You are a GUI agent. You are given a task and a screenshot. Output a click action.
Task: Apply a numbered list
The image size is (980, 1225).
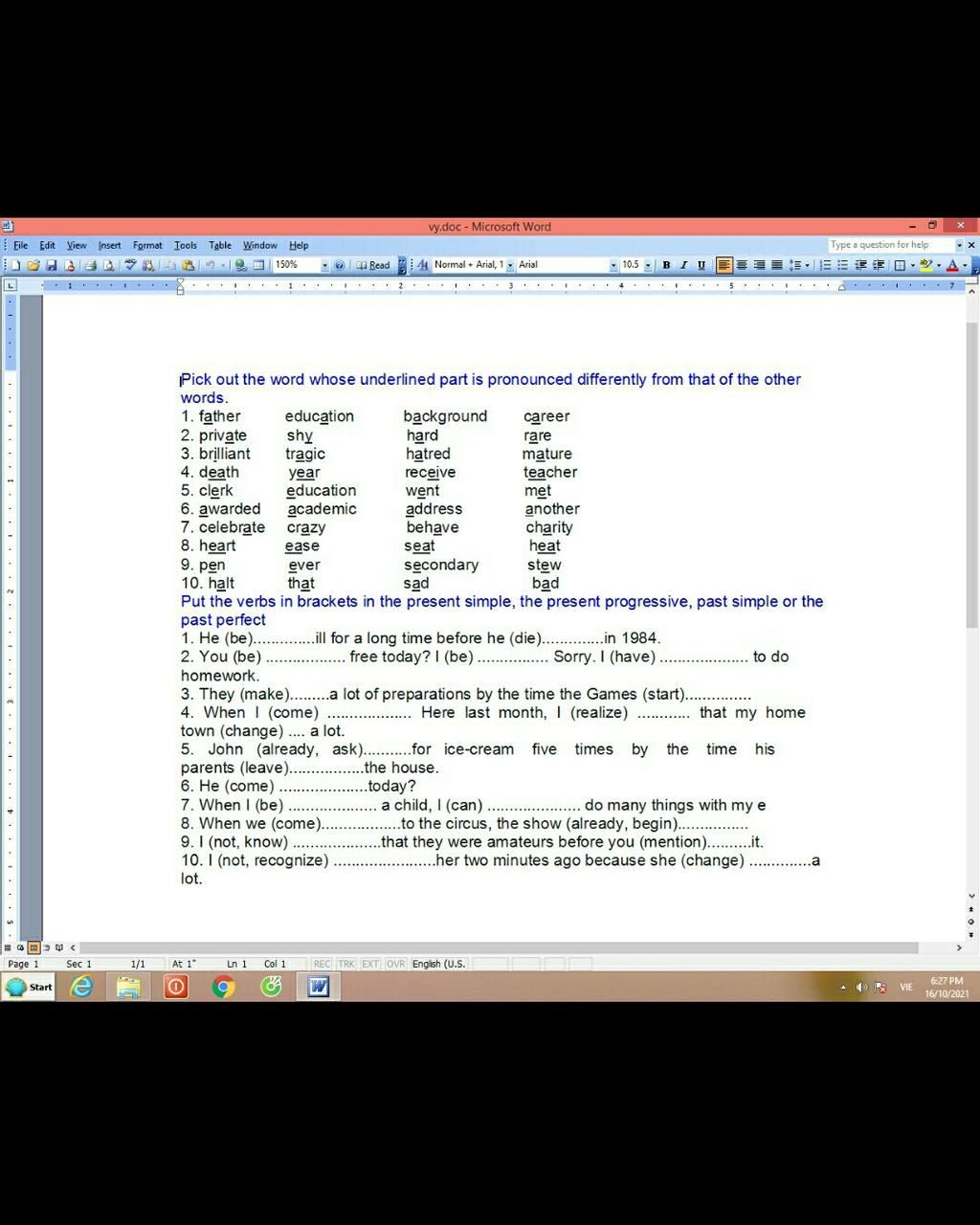pos(826,265)
